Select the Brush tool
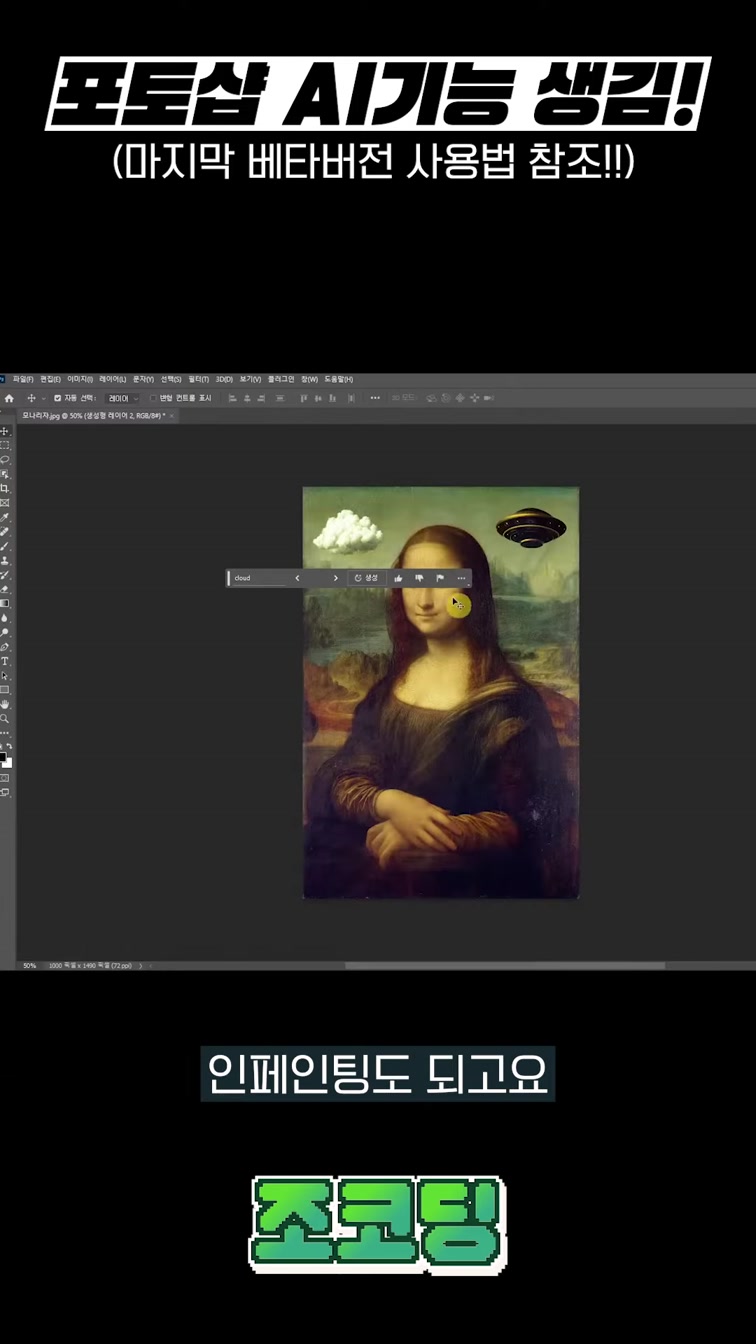 pos(5,546)
